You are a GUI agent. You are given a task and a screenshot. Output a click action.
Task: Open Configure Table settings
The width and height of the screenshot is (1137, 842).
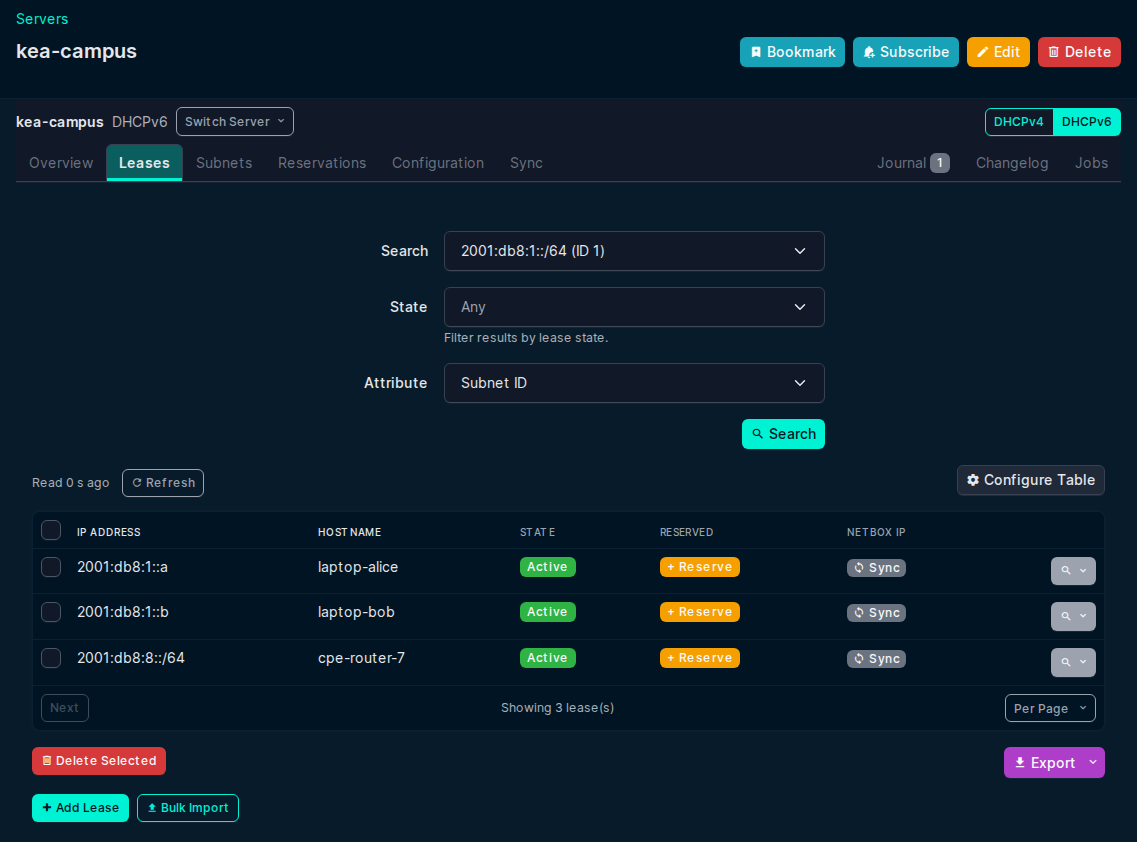click(x=1030, y=480)
